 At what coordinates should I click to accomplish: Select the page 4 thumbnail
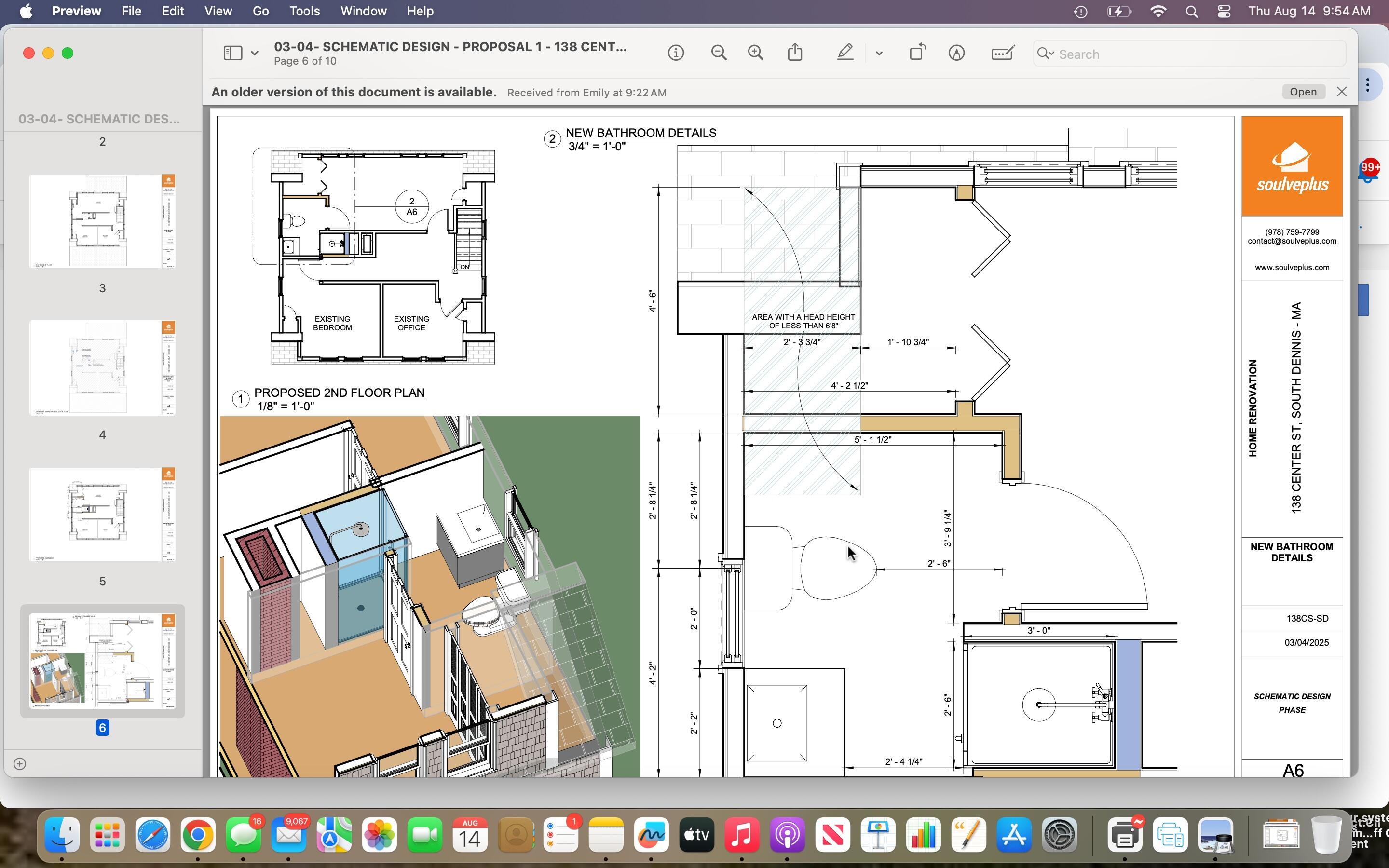click(102, 368)
